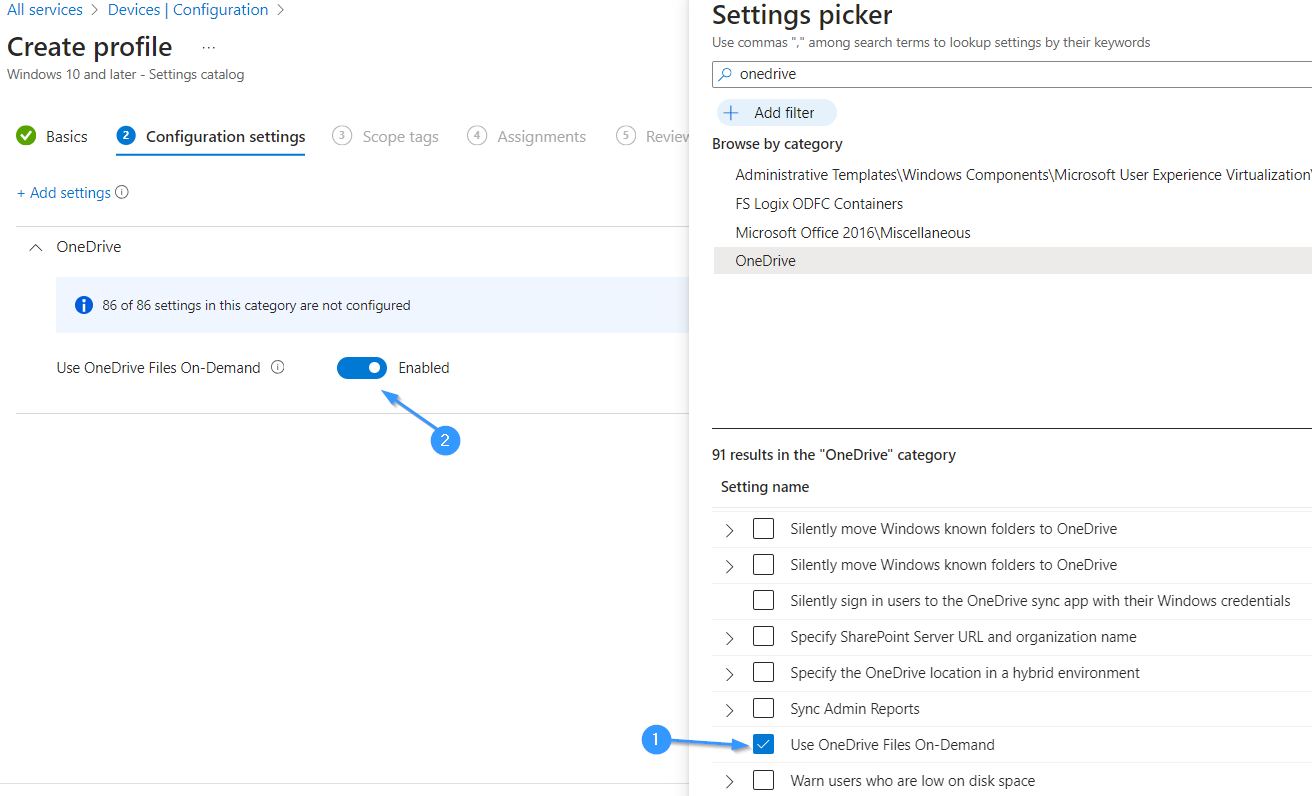Expand second Silently move Windows known folders row

pyautogui.click(x=729, y=566)
